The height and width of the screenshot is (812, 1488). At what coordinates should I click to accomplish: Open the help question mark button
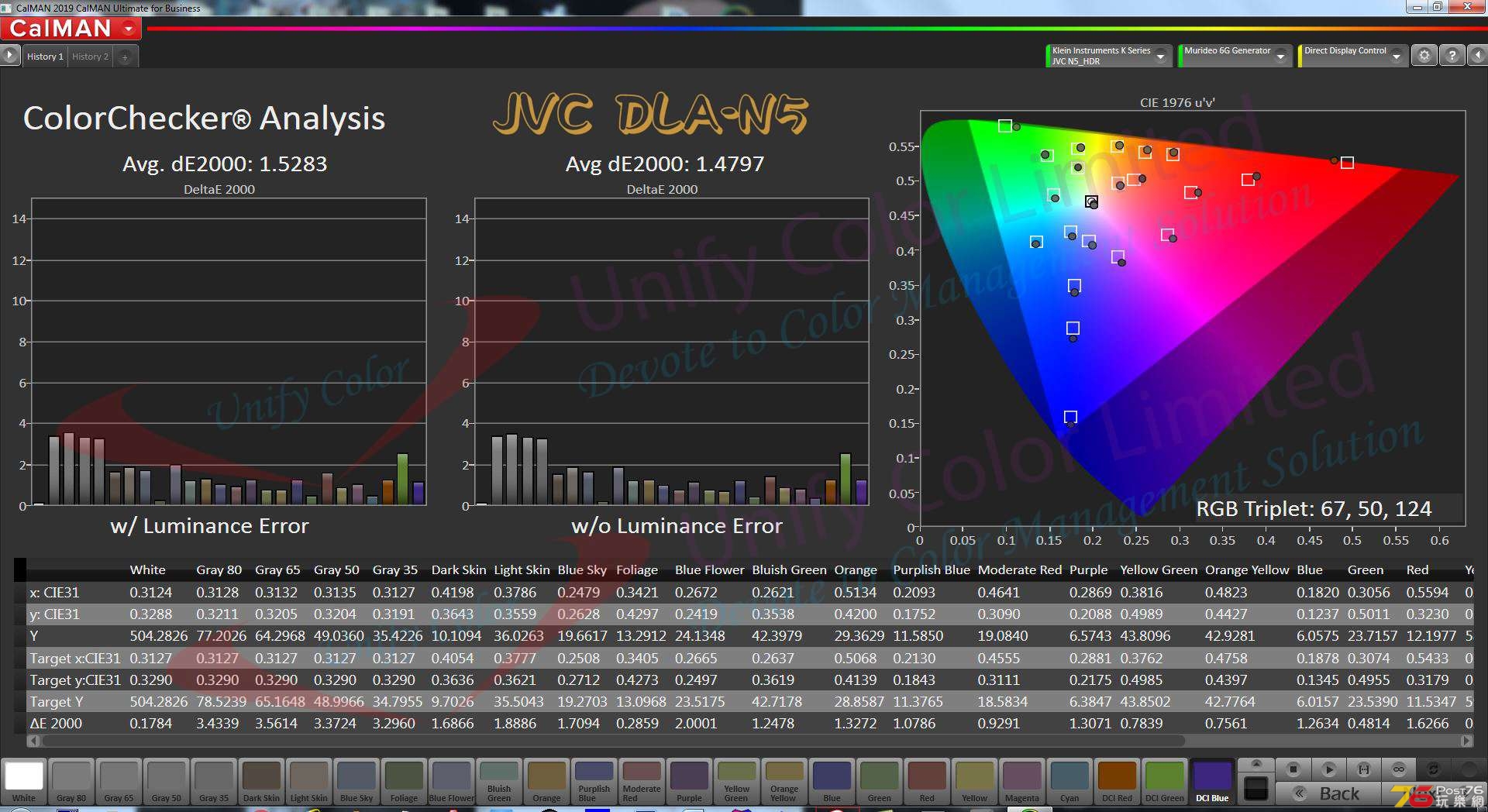coord(1452,56)
